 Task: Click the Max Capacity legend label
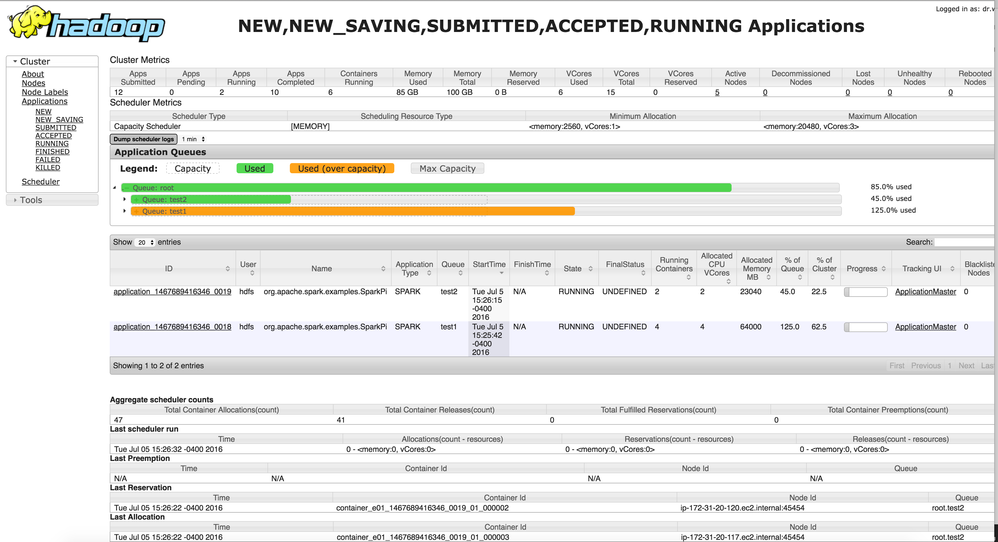tap(447, 169)
